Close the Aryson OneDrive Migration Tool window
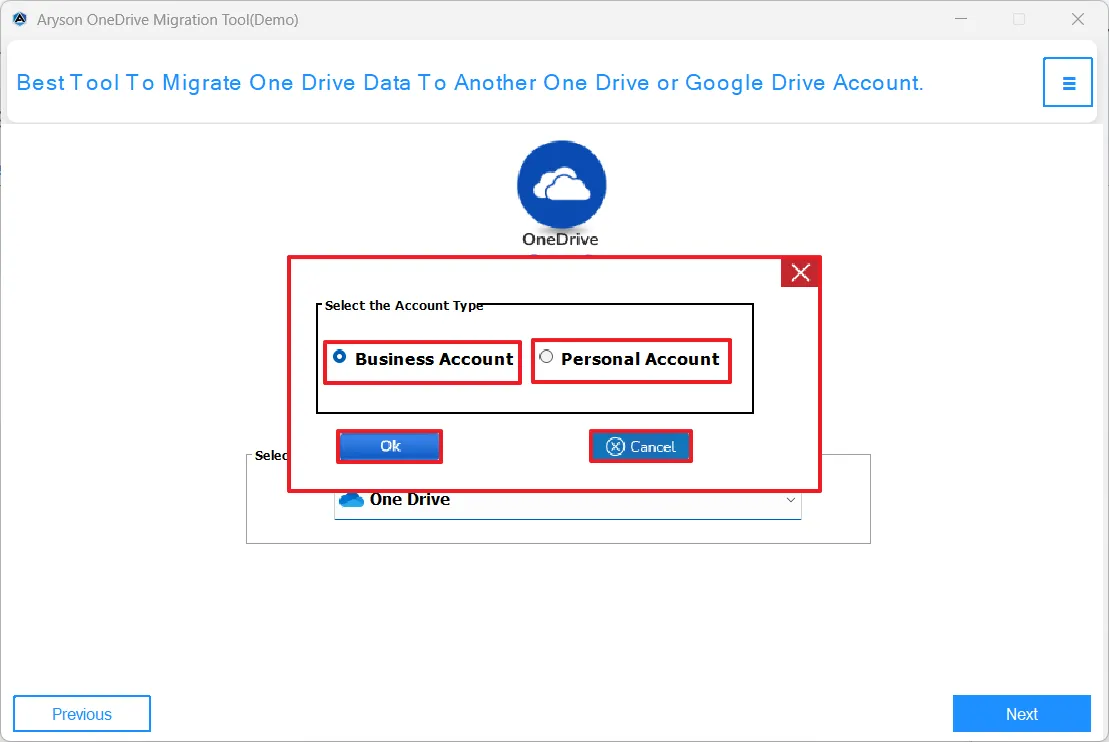1109x742 pixels. (x=1077, y=20)
